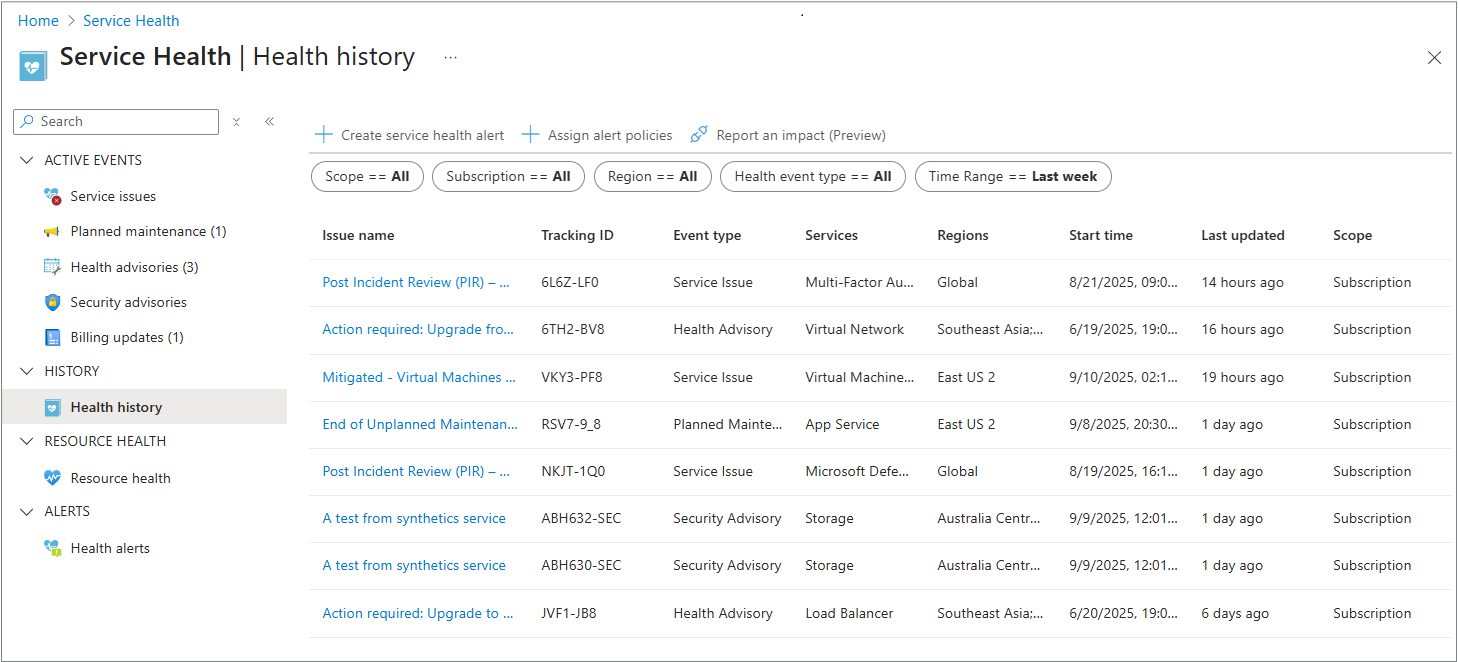
Task: Open the Mitigated - Virtual Machines issue link
Action: [x=419, y=377]
